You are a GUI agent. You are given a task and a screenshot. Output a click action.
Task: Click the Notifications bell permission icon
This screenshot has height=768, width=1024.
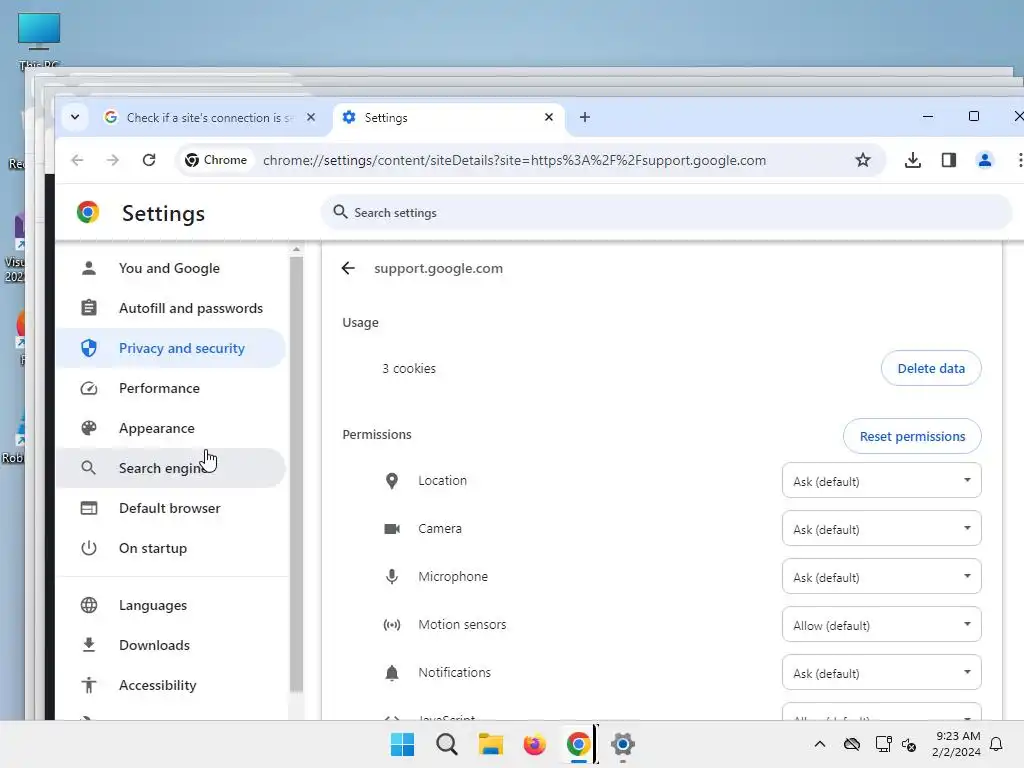(x=392, y=673)
